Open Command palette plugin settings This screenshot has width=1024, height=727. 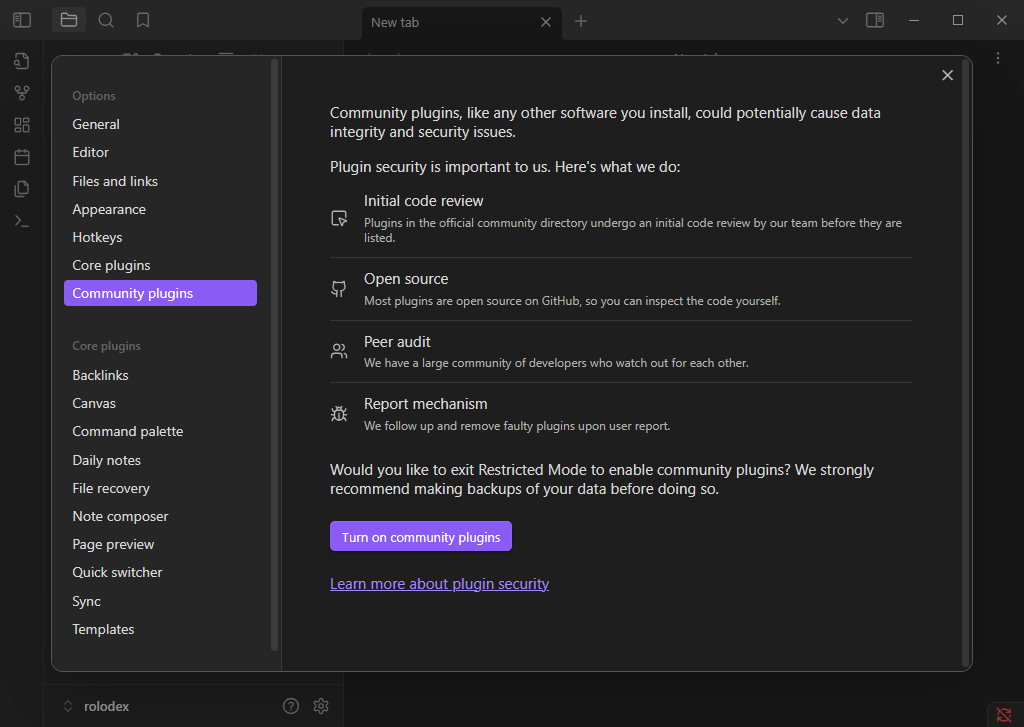[161, 431]
